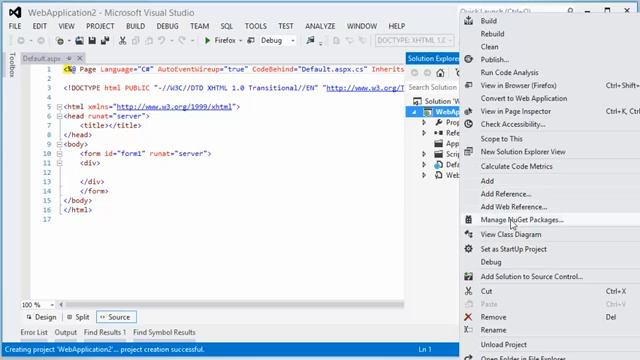Click the Solution Explorer Home icon
This screenshot has height=360, width=640.
point(440,73)
